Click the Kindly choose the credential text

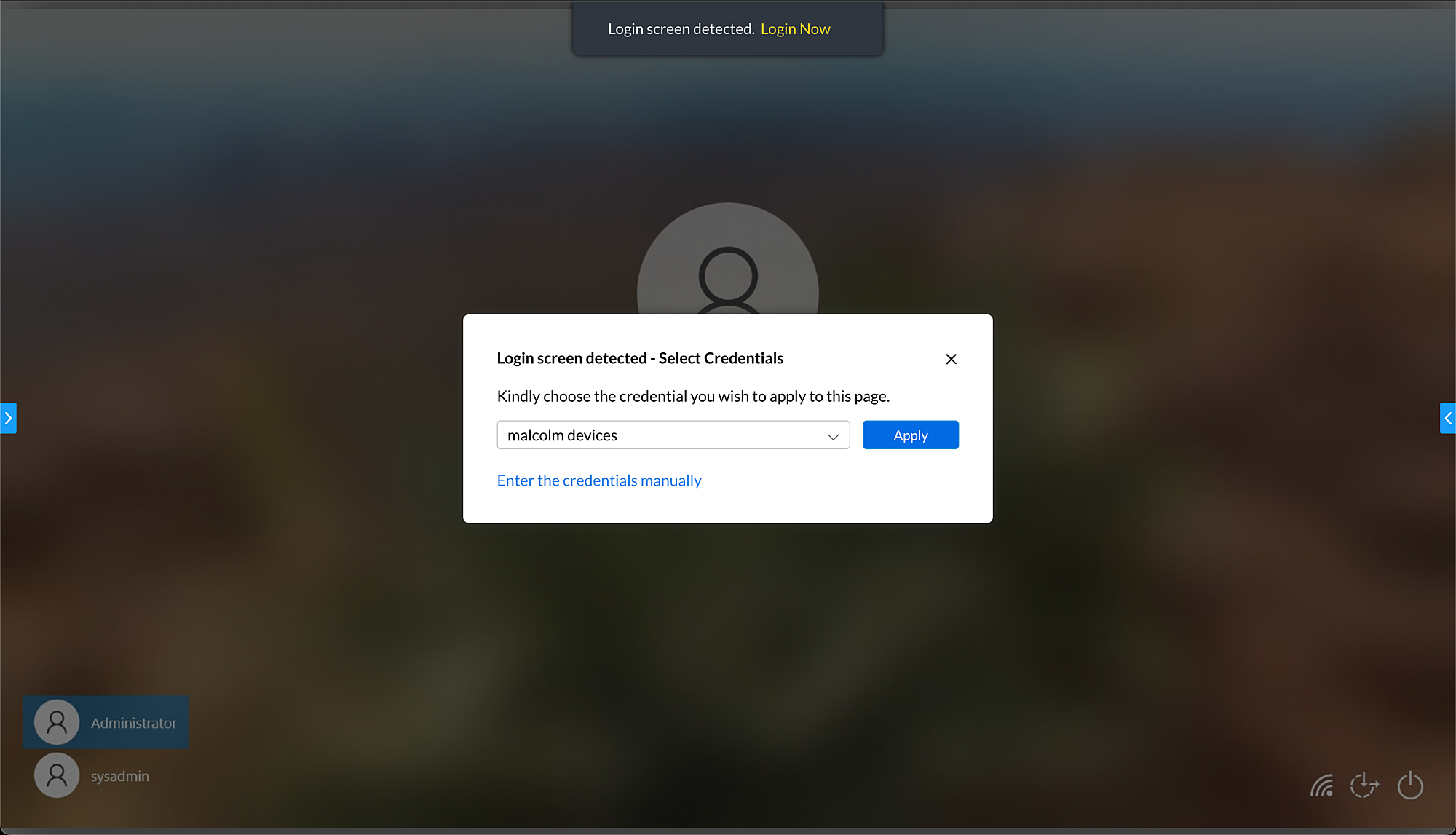692,396
